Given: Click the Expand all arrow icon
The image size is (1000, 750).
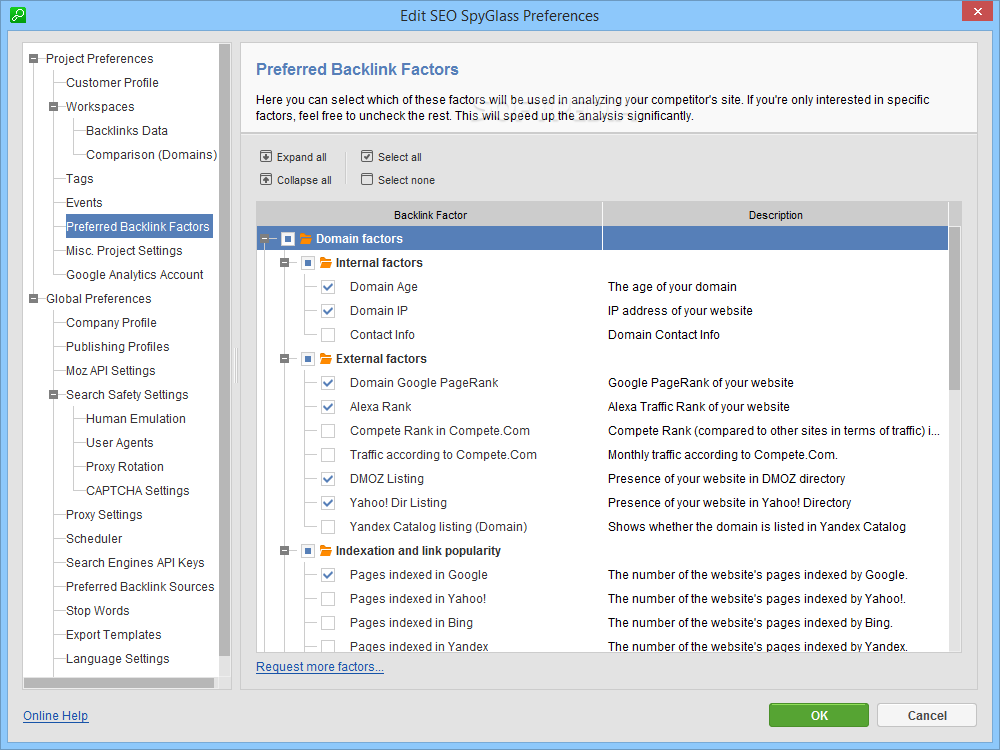Looking at the screenshot, I should click(x=266, y=156).
